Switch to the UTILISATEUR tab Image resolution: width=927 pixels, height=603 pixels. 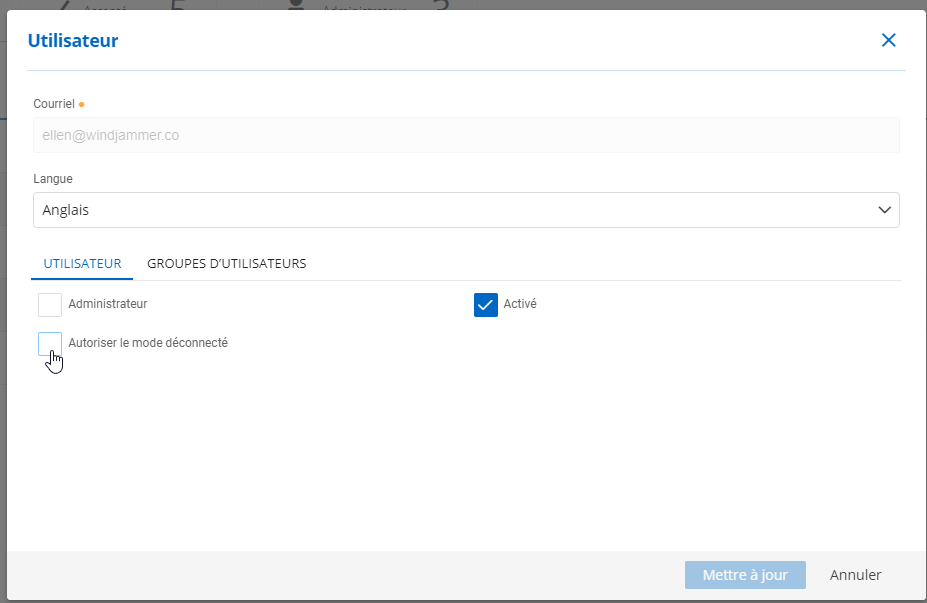tap(82, 264)
